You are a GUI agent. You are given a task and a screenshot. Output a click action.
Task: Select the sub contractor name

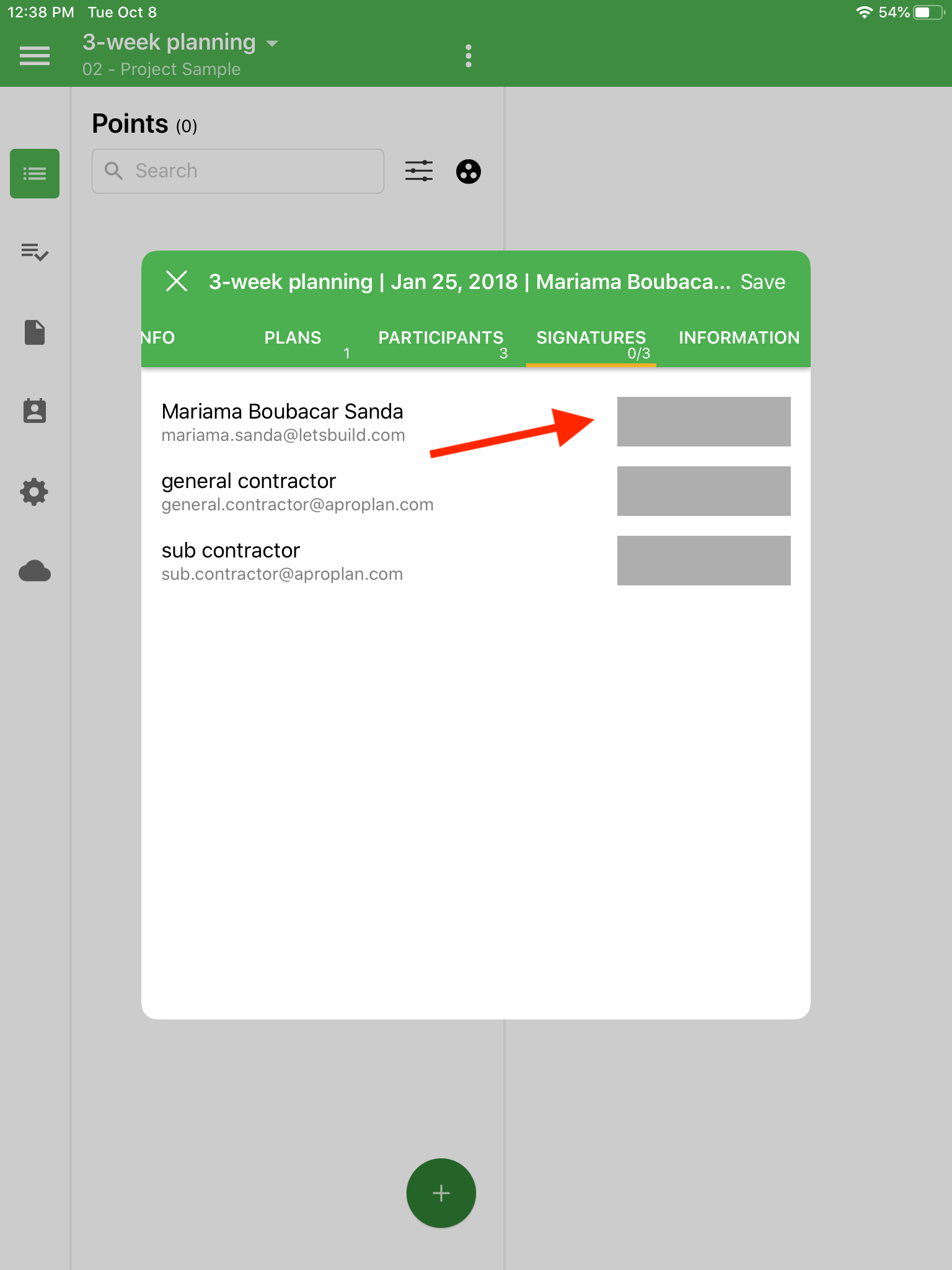(231, 551)
